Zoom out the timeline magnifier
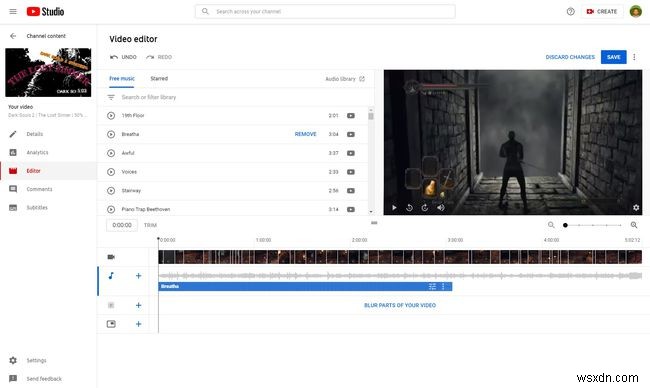The height and width of the screenshot is (388, 650). (x=551, y=225)
